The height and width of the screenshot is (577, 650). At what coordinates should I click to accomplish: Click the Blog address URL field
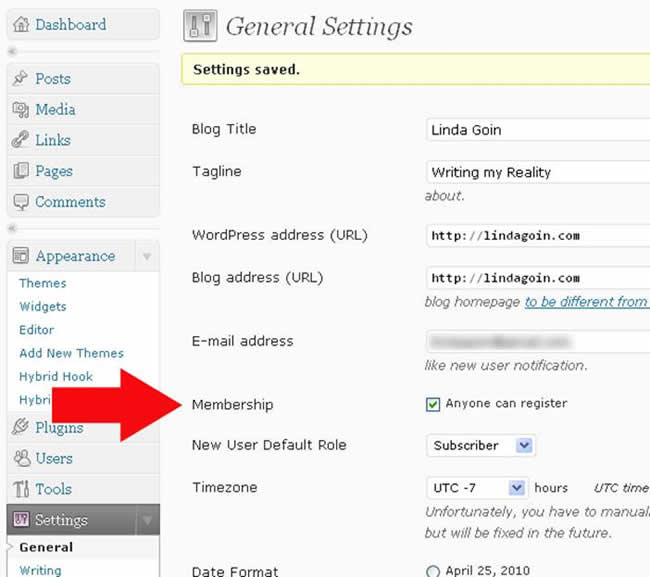[538, 278]
